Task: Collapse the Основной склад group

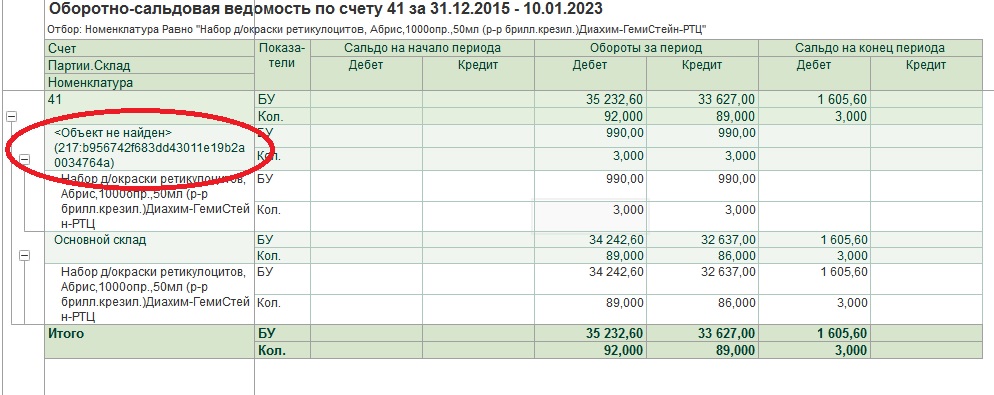Action: click(x=24, y=255)
